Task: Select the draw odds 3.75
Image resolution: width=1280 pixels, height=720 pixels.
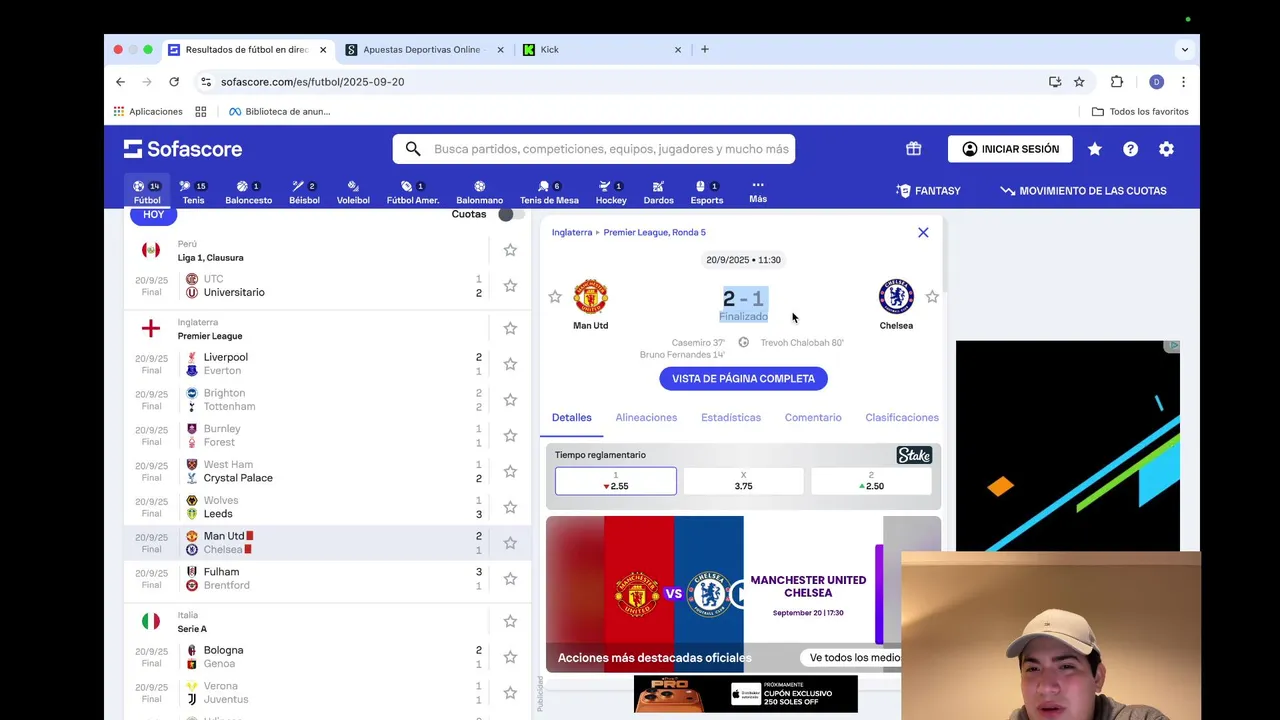Action: [743, 481]
